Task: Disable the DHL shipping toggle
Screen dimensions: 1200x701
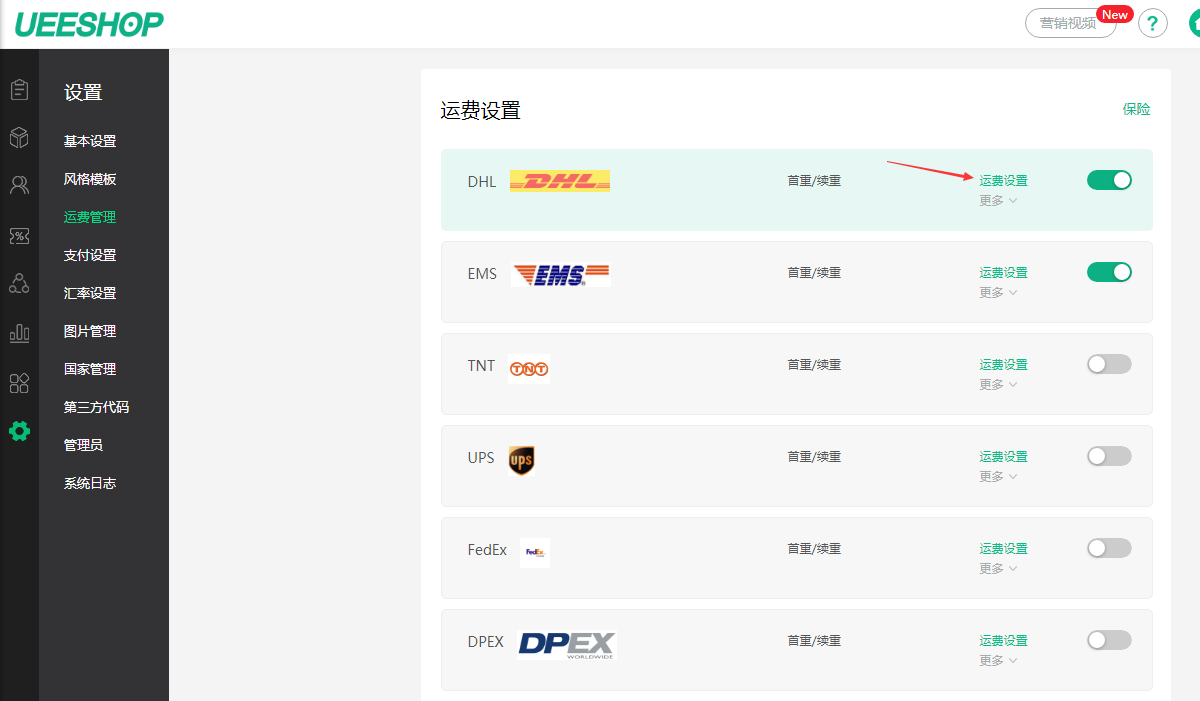Action: [x=1109, y=180]
